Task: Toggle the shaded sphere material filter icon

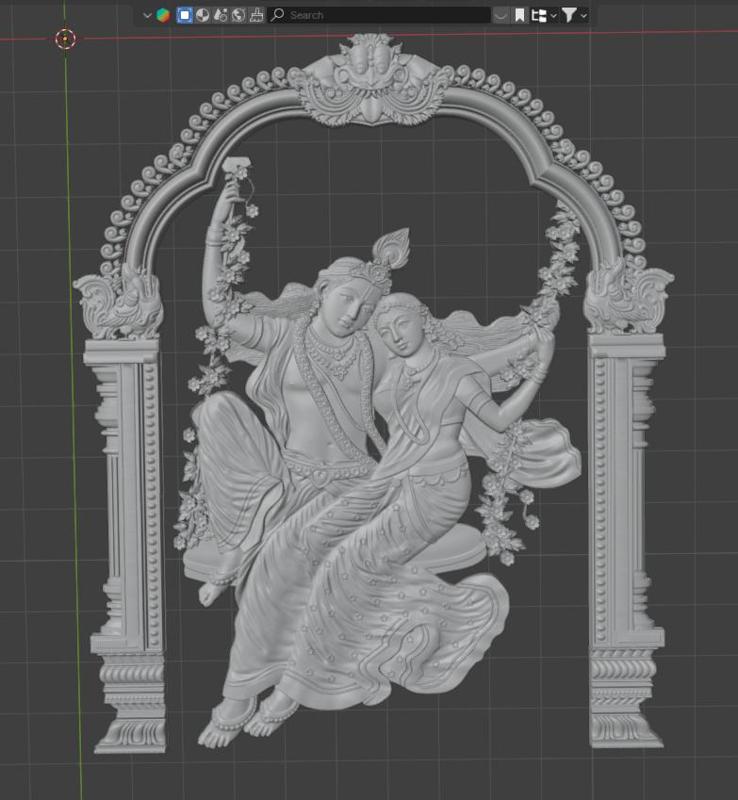Action: (x=203, y=15)
